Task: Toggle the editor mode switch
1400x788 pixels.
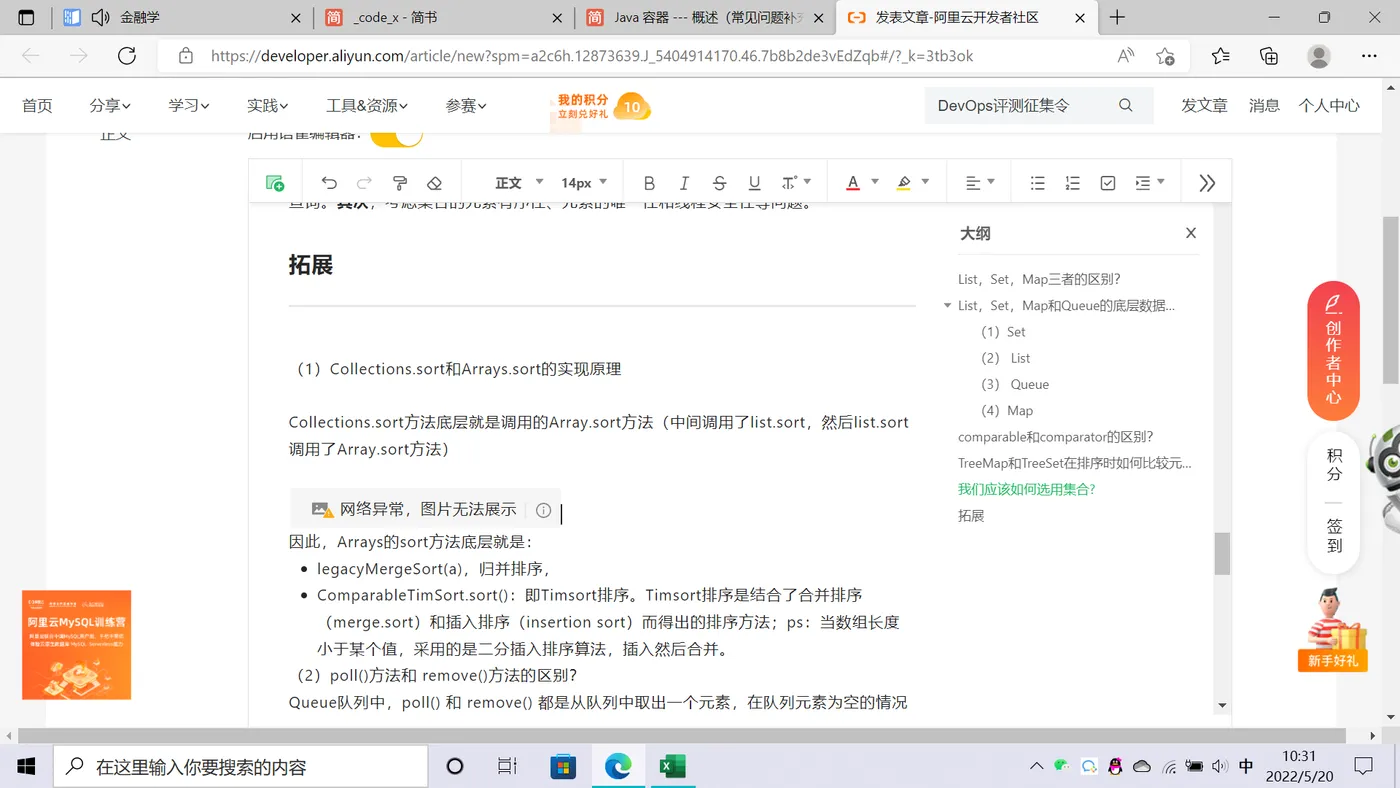Action: pyautogui.click(x=396, y=137)
